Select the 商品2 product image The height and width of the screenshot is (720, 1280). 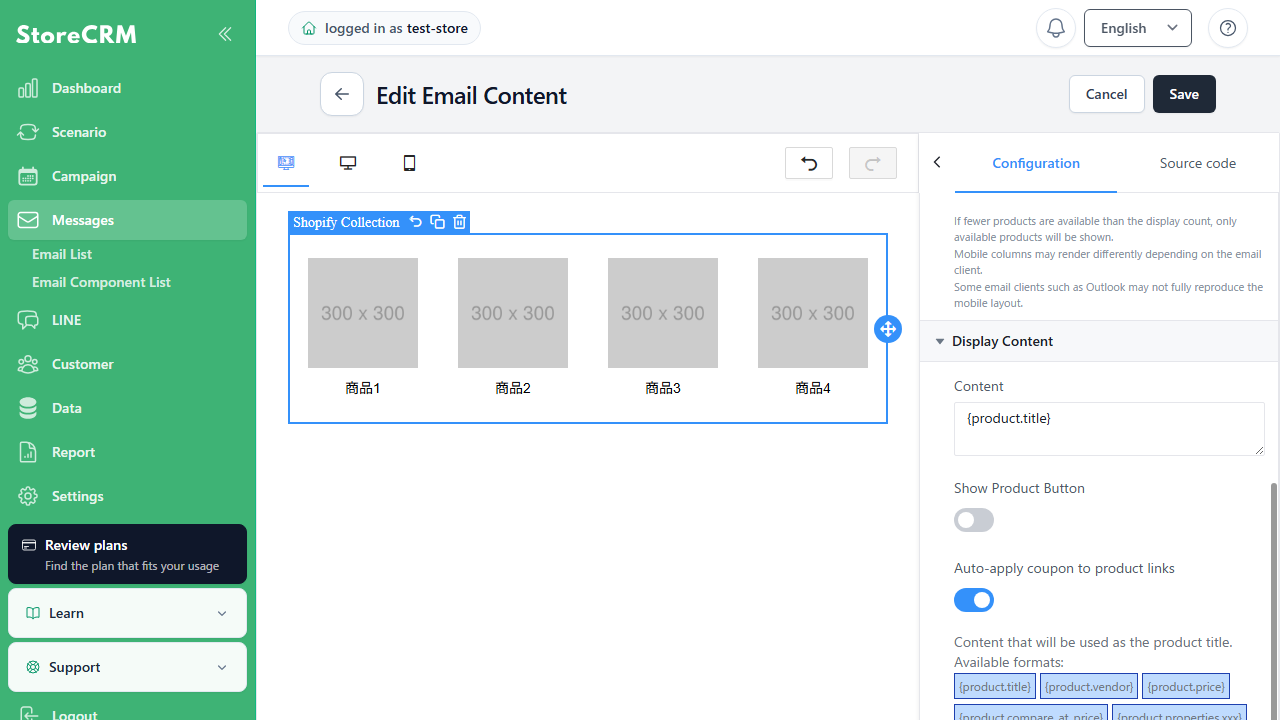click(513, 313)
